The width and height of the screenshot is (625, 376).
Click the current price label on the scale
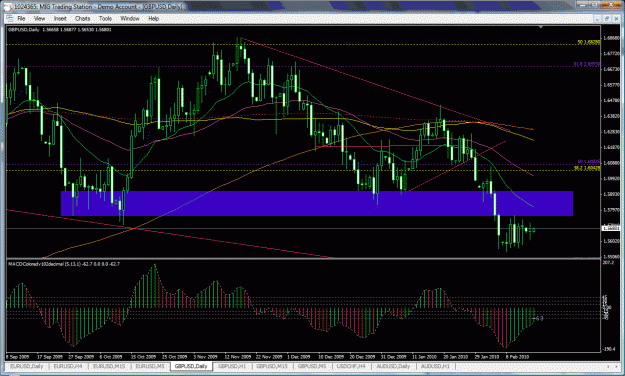tap(610, 228)
